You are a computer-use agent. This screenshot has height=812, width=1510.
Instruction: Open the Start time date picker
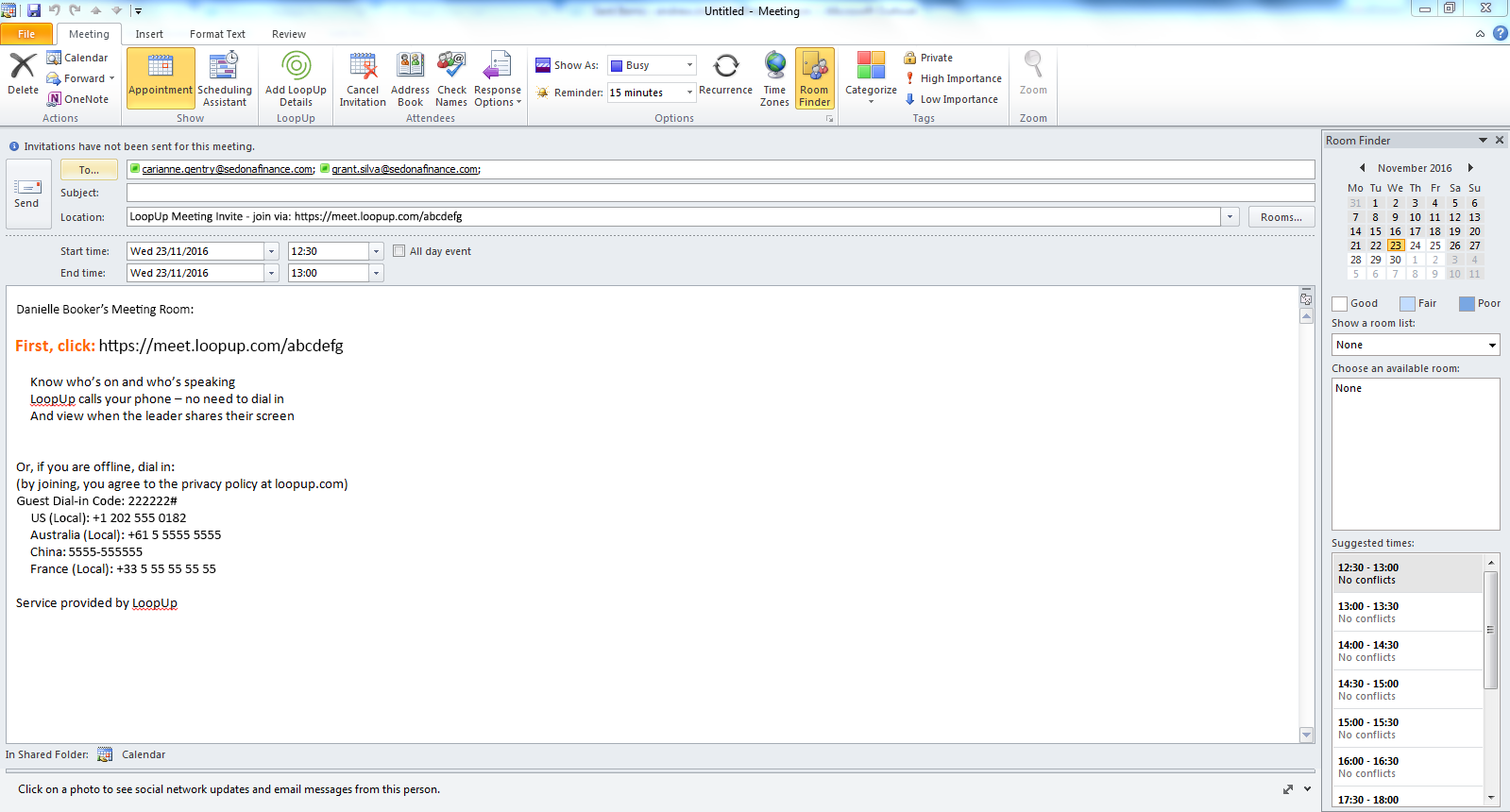point(271,251)
